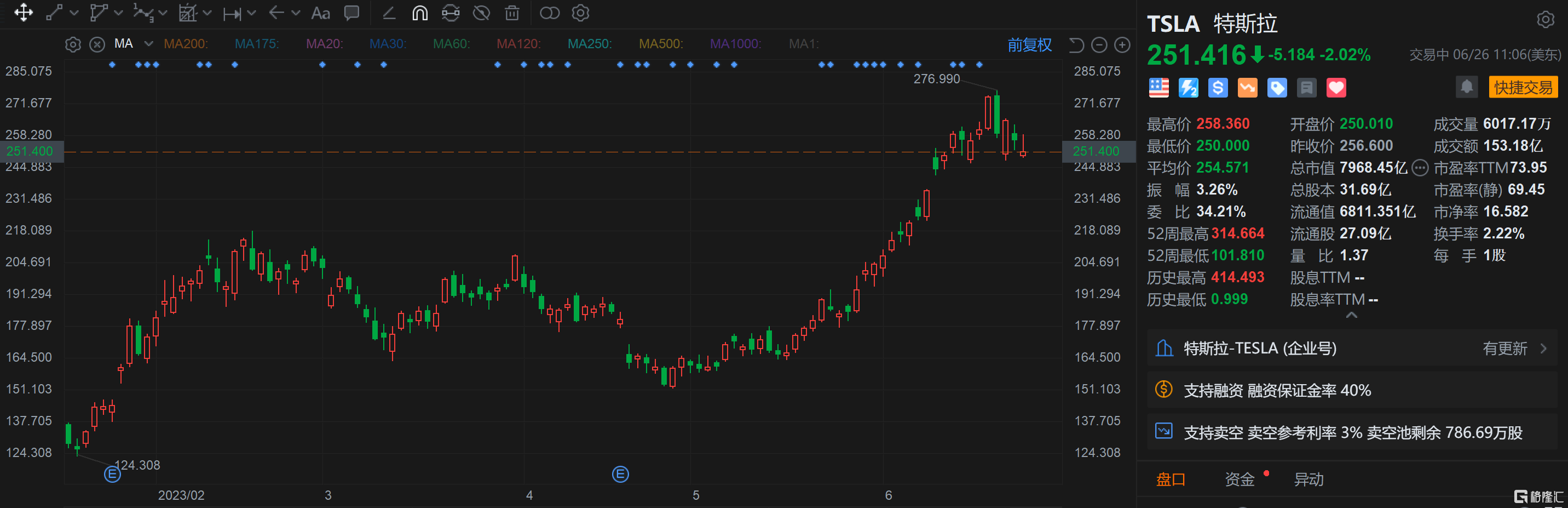
Task: Open the 异动 tab
Action: point(1308,480)
